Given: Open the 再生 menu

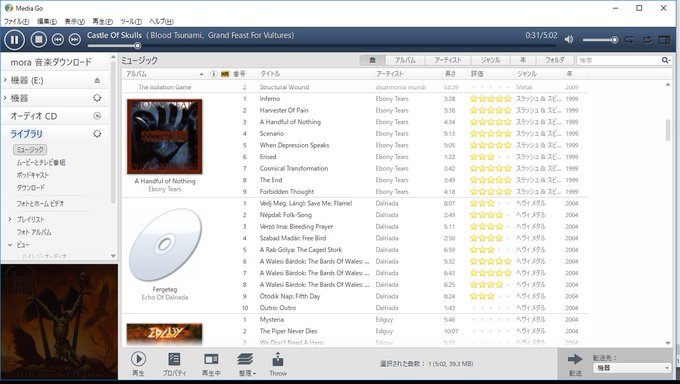Looking at the screenshot, I should pos(102,21).
